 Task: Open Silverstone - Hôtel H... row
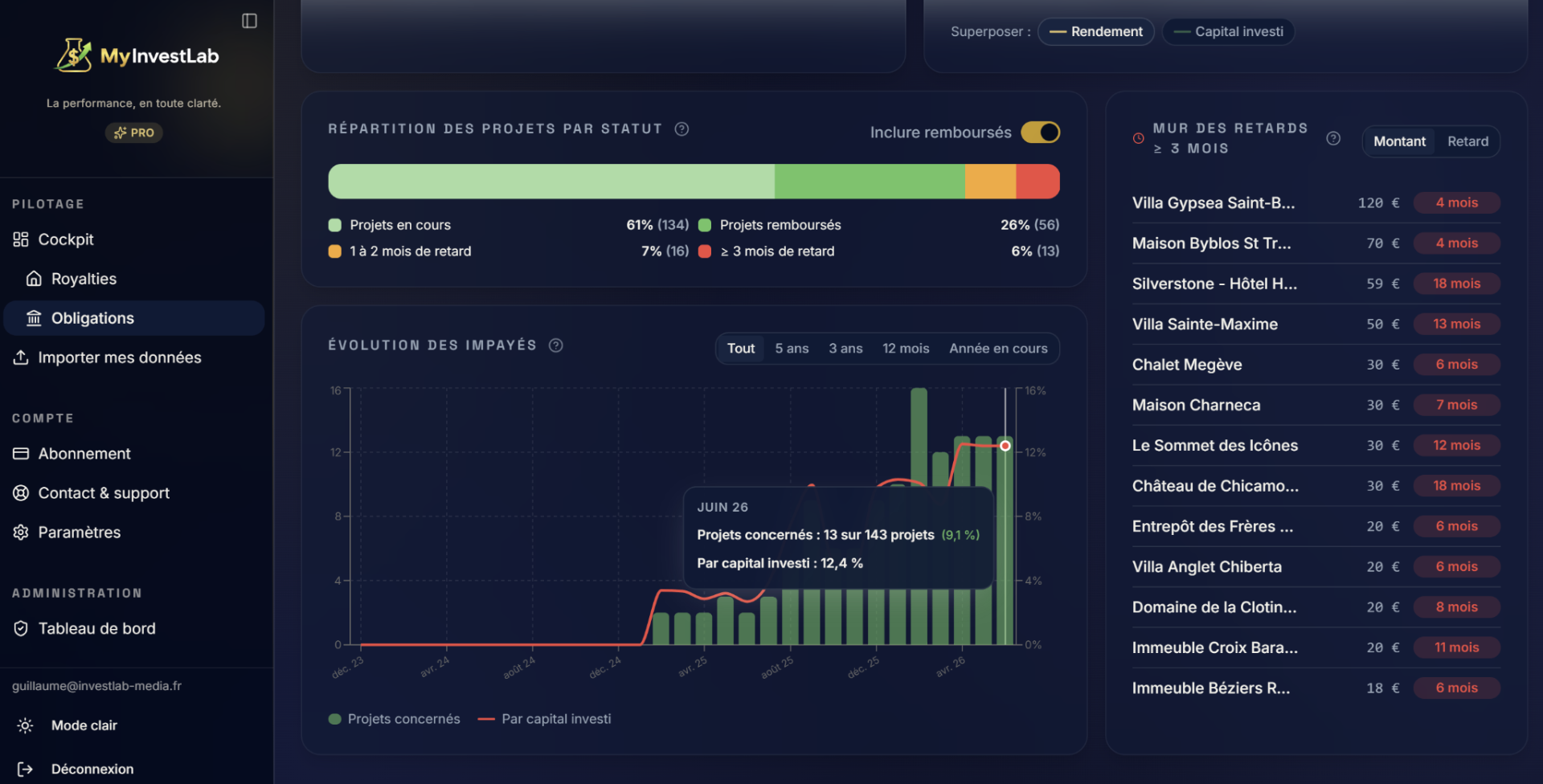[1316, 284]
